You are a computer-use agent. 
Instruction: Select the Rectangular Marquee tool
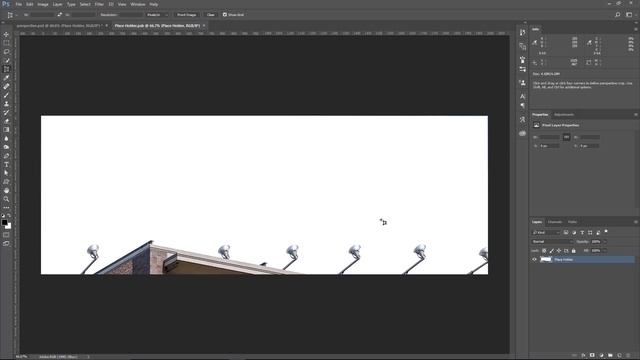pos(6,43)
